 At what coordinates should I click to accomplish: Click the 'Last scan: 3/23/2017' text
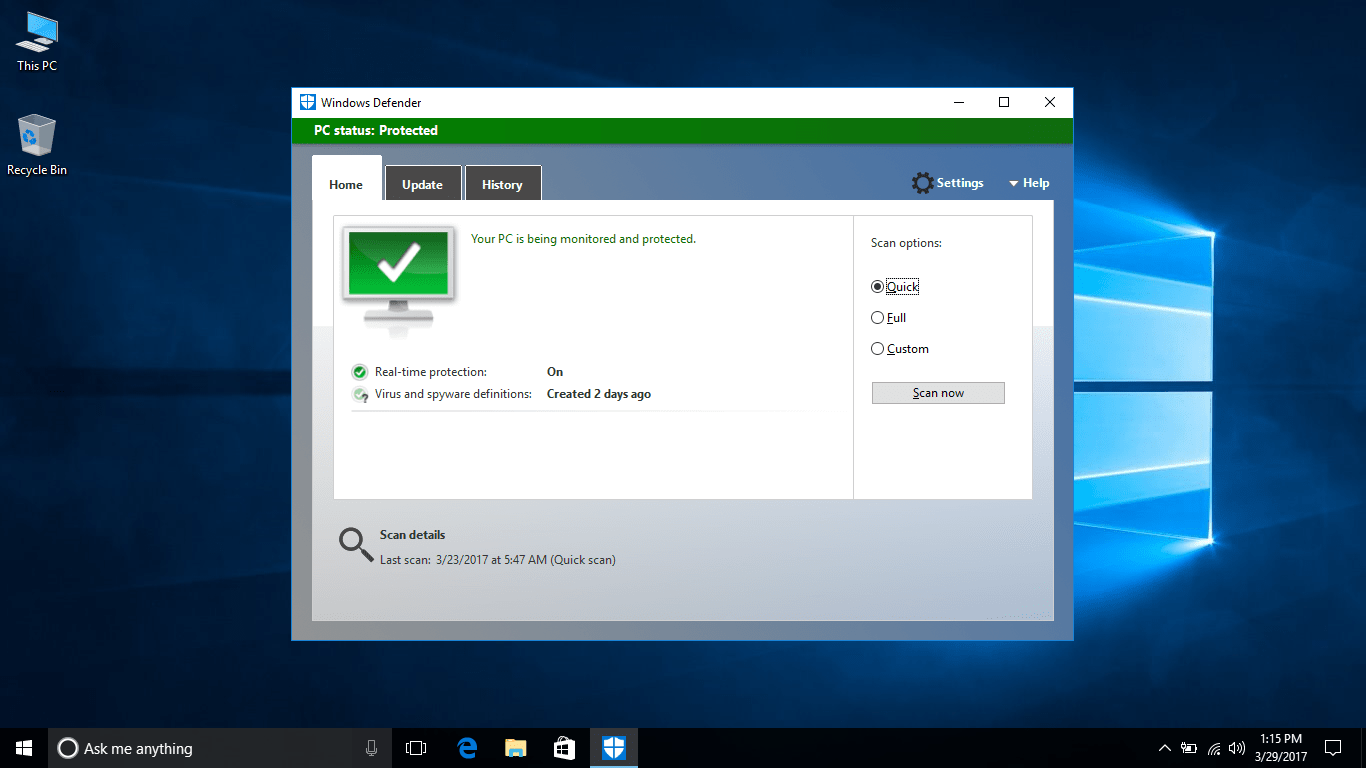498,560
